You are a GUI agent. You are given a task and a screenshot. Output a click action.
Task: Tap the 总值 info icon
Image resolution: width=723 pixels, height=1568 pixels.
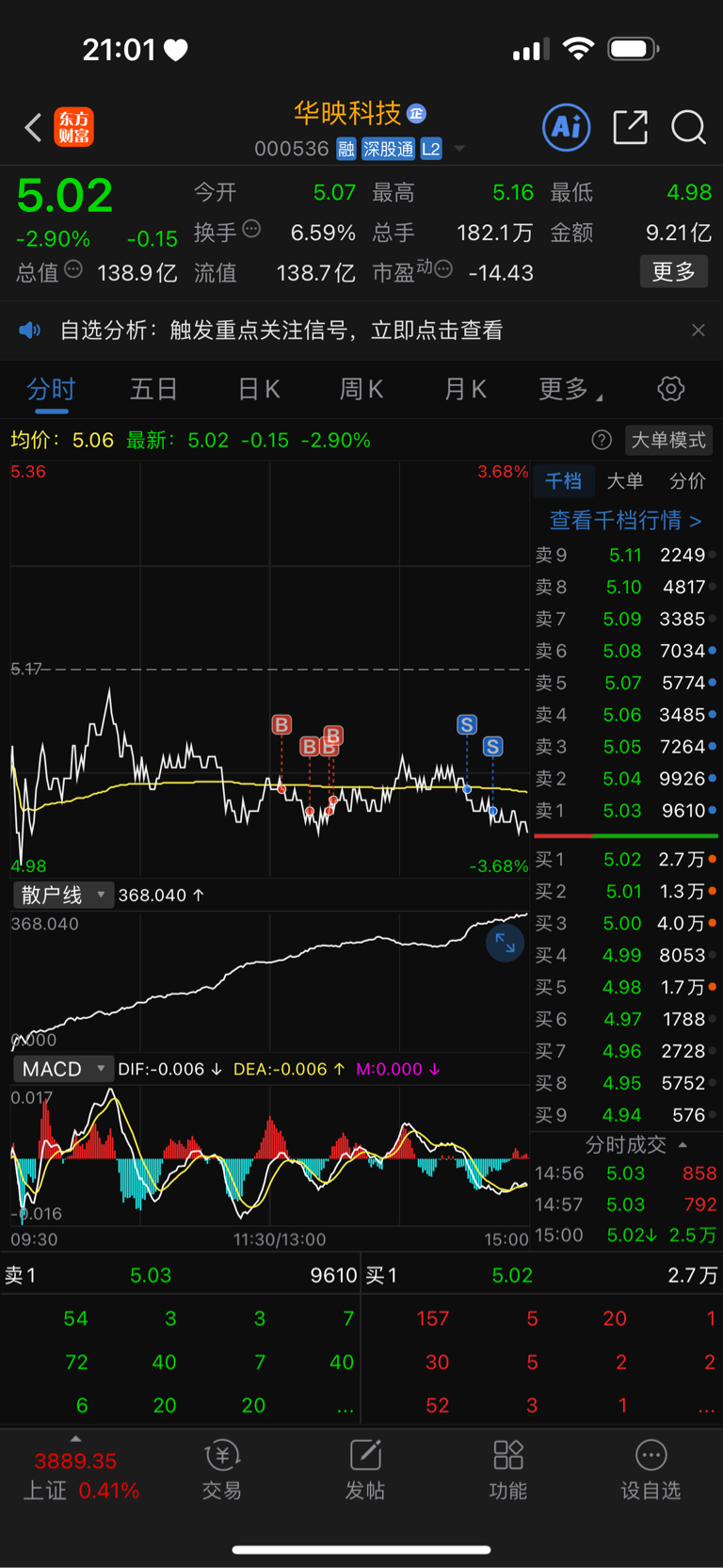[73, 269]
